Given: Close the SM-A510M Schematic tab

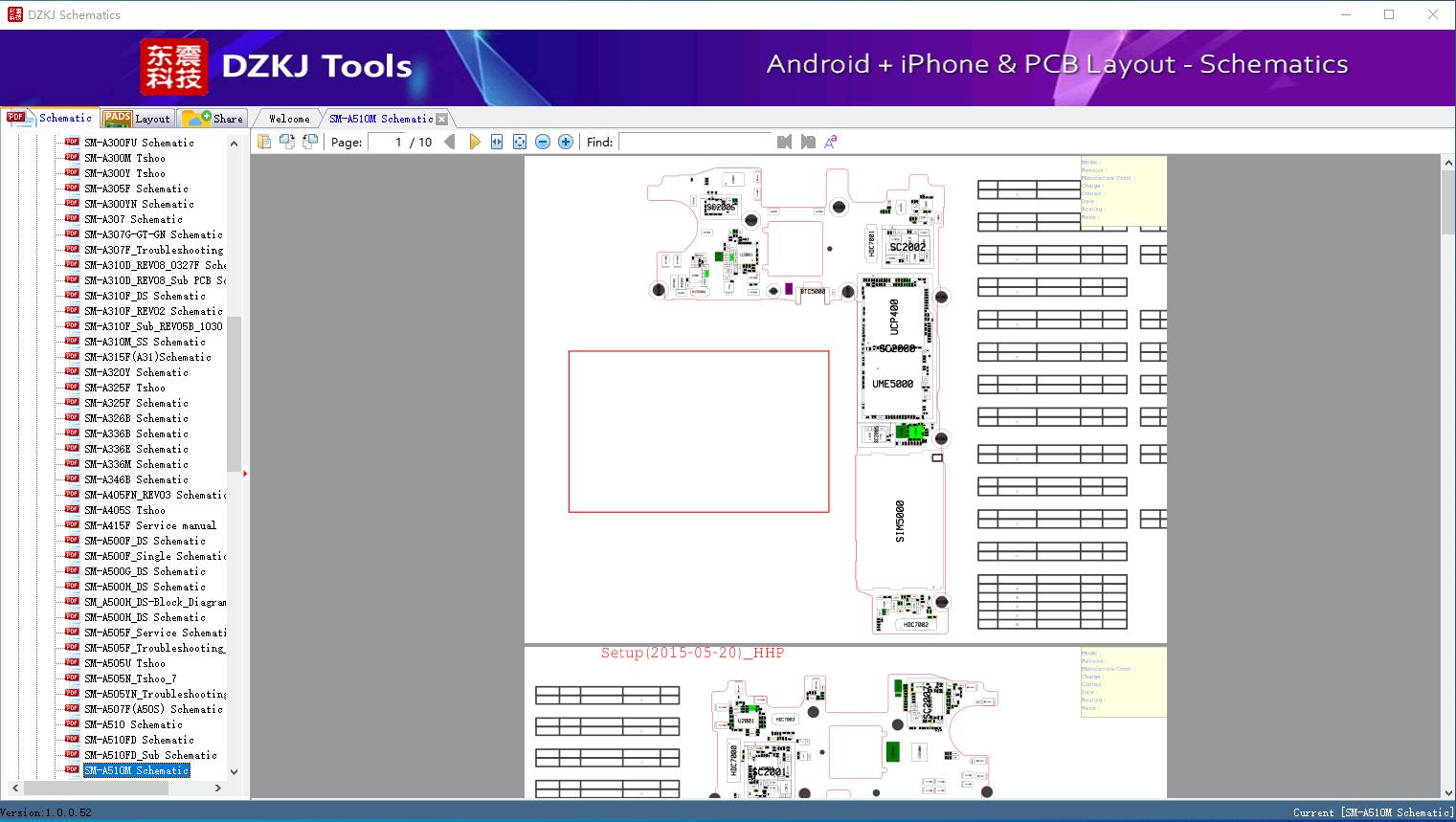Looking at the screenshot, I should coord(442,120).
